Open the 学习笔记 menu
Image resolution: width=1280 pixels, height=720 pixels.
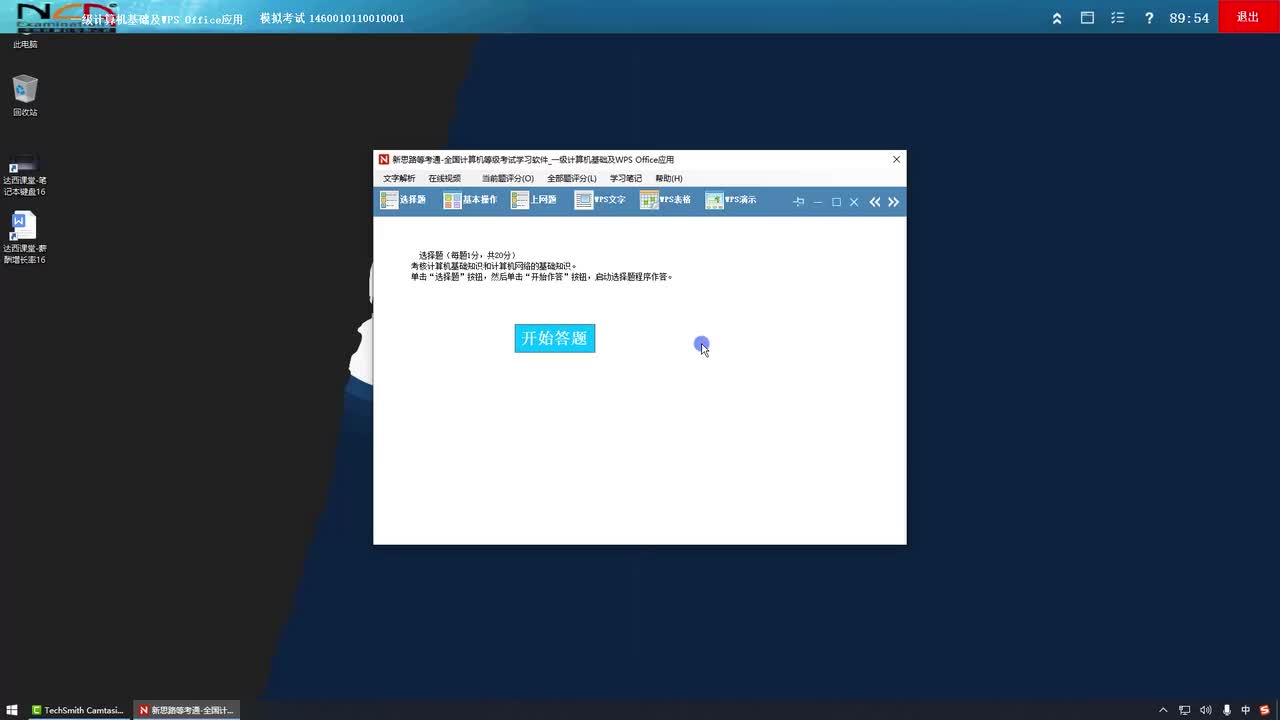626,178
